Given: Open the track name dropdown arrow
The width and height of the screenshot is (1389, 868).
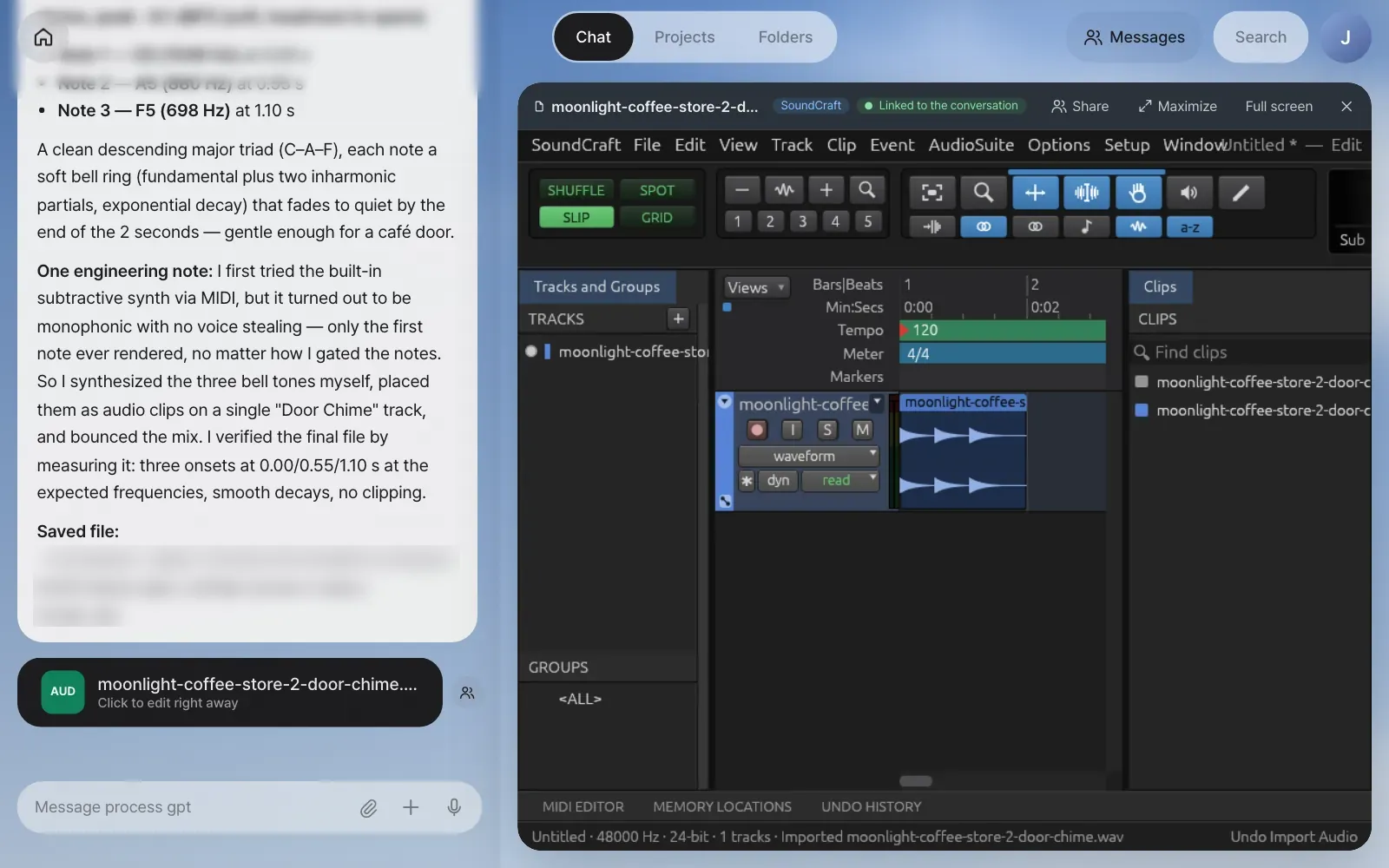Looking at the screenshot, I should pos(877,401).
